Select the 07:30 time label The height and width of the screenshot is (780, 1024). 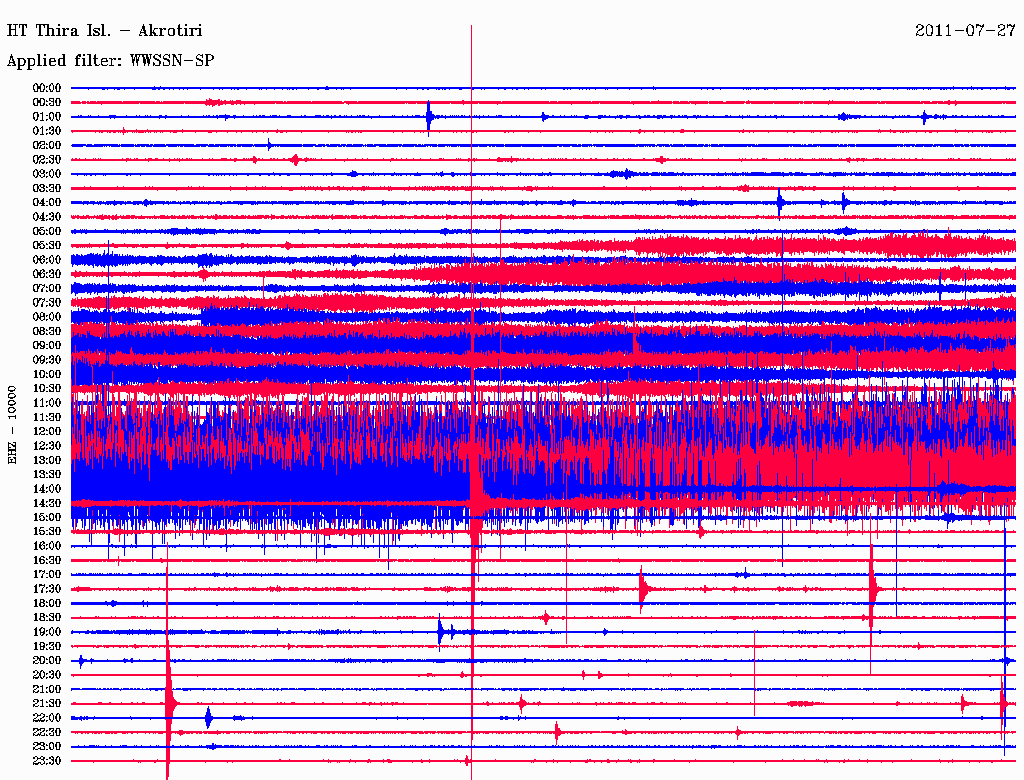tap(47, 303)
